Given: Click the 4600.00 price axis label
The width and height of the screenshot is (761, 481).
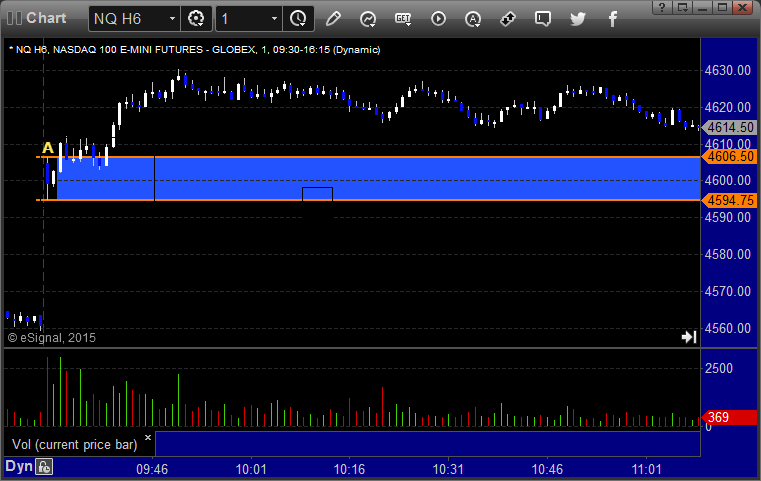Looking at the screenshot, I should click(x=728, y=181).
